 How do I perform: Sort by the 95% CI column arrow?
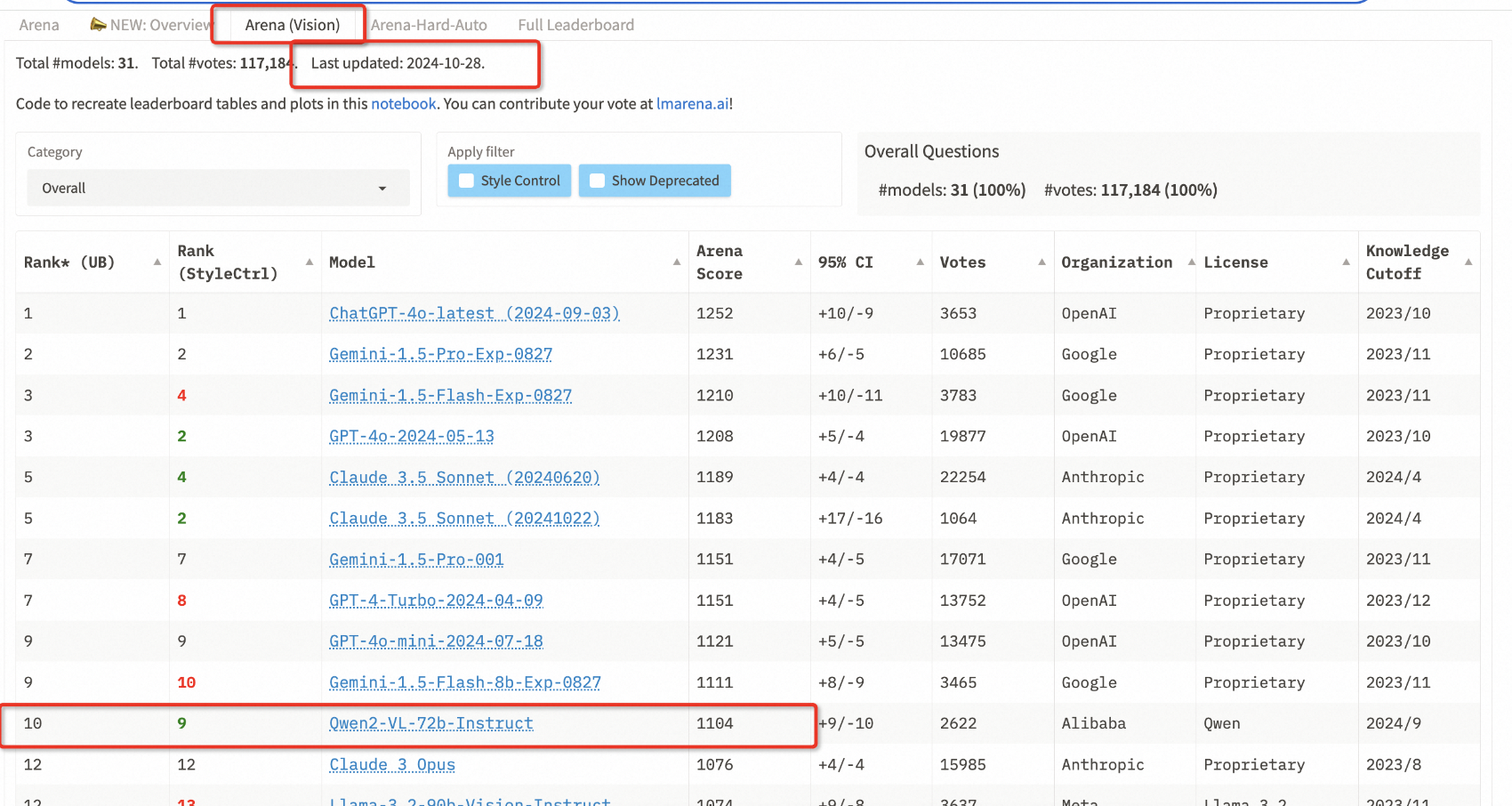tap(921, 262)
